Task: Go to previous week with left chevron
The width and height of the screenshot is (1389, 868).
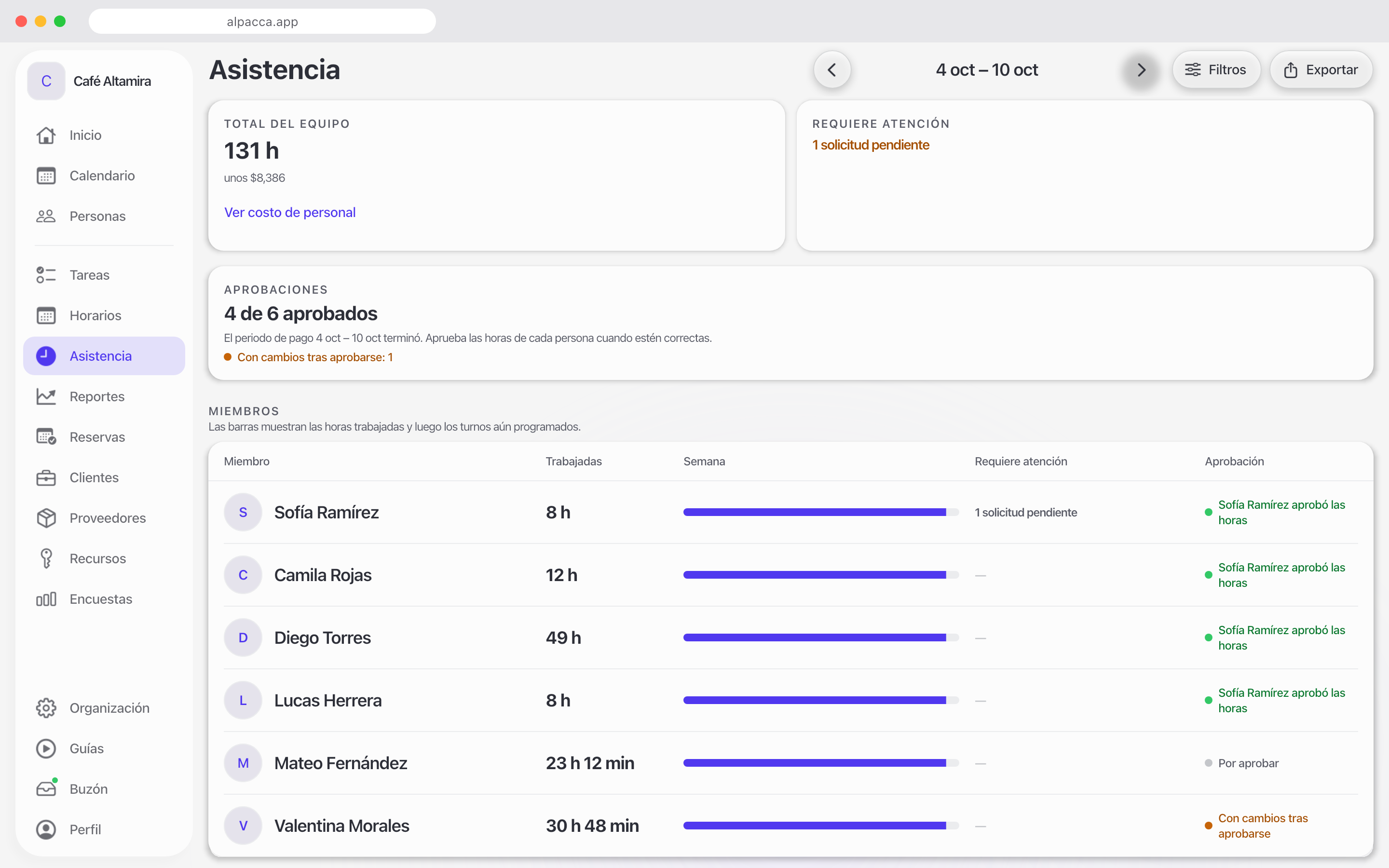Action: 831,69
